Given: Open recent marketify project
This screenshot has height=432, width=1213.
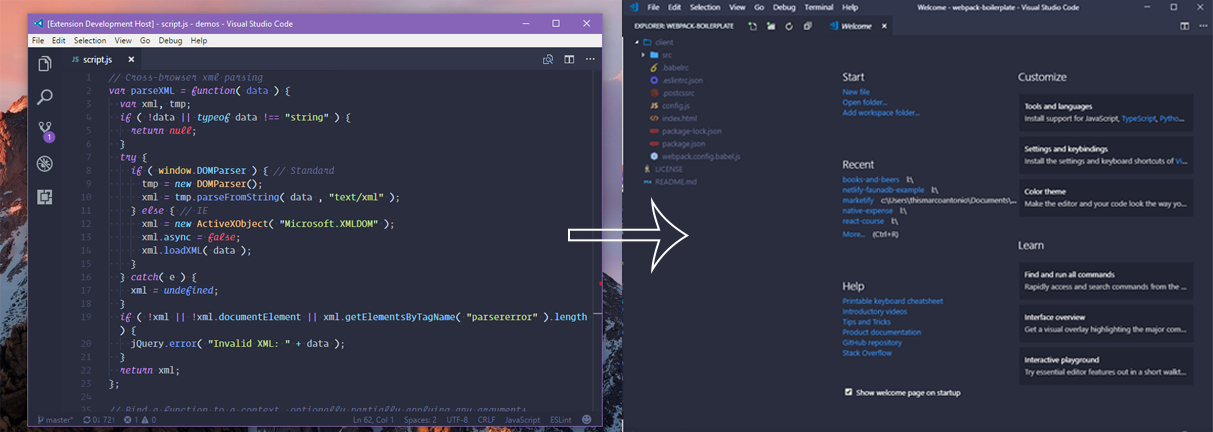Looking at the screenshot, I should [859, 200].
